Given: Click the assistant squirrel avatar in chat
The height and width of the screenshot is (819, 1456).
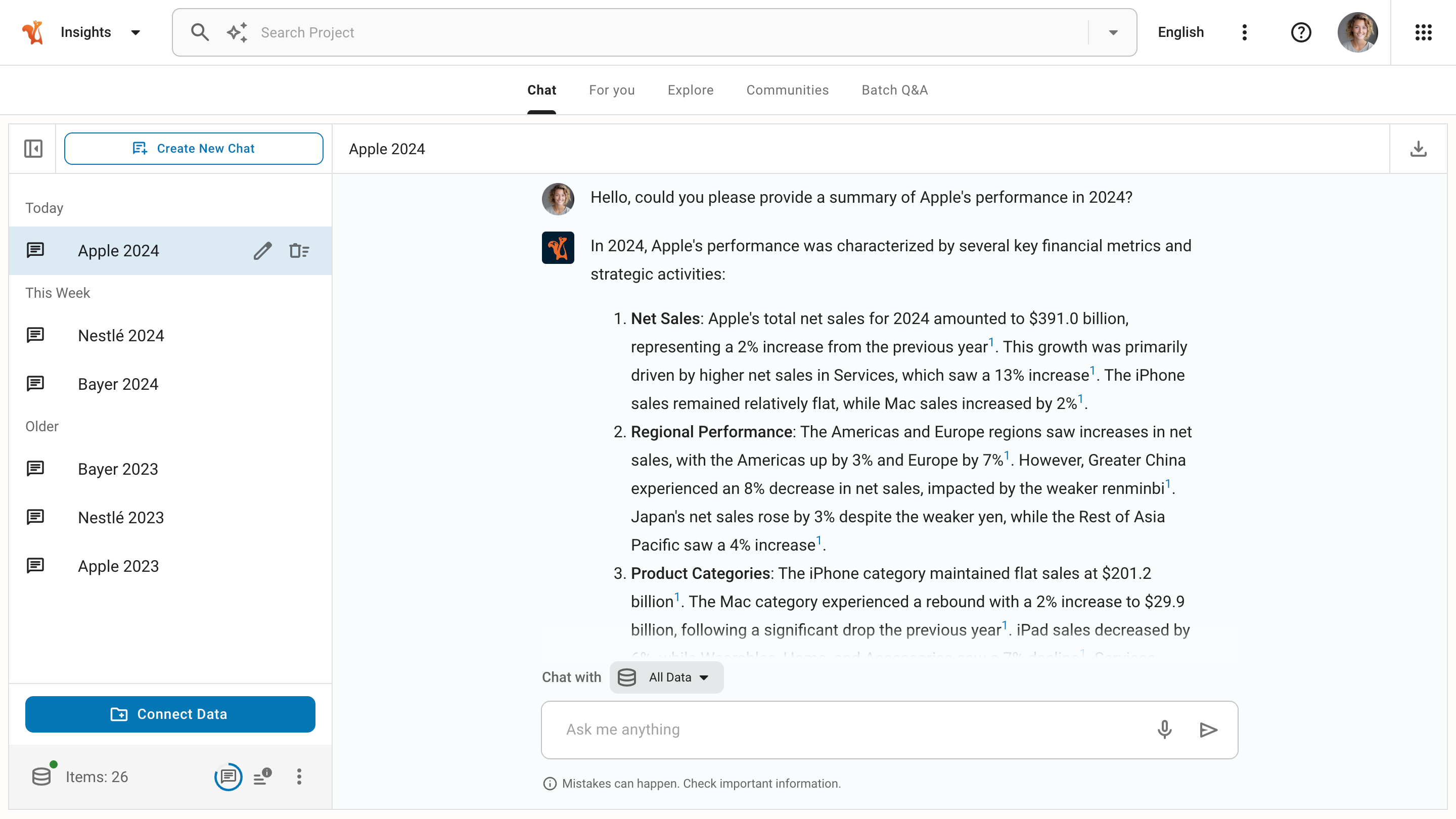Looking at the screenshot, I should (558, 248).
